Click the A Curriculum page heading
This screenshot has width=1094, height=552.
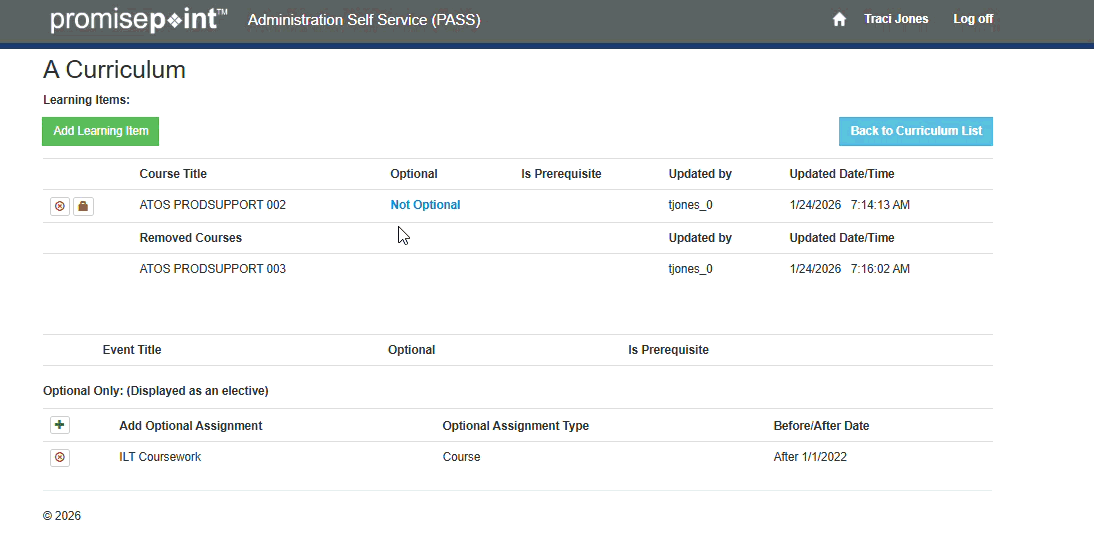click(114, 70)
